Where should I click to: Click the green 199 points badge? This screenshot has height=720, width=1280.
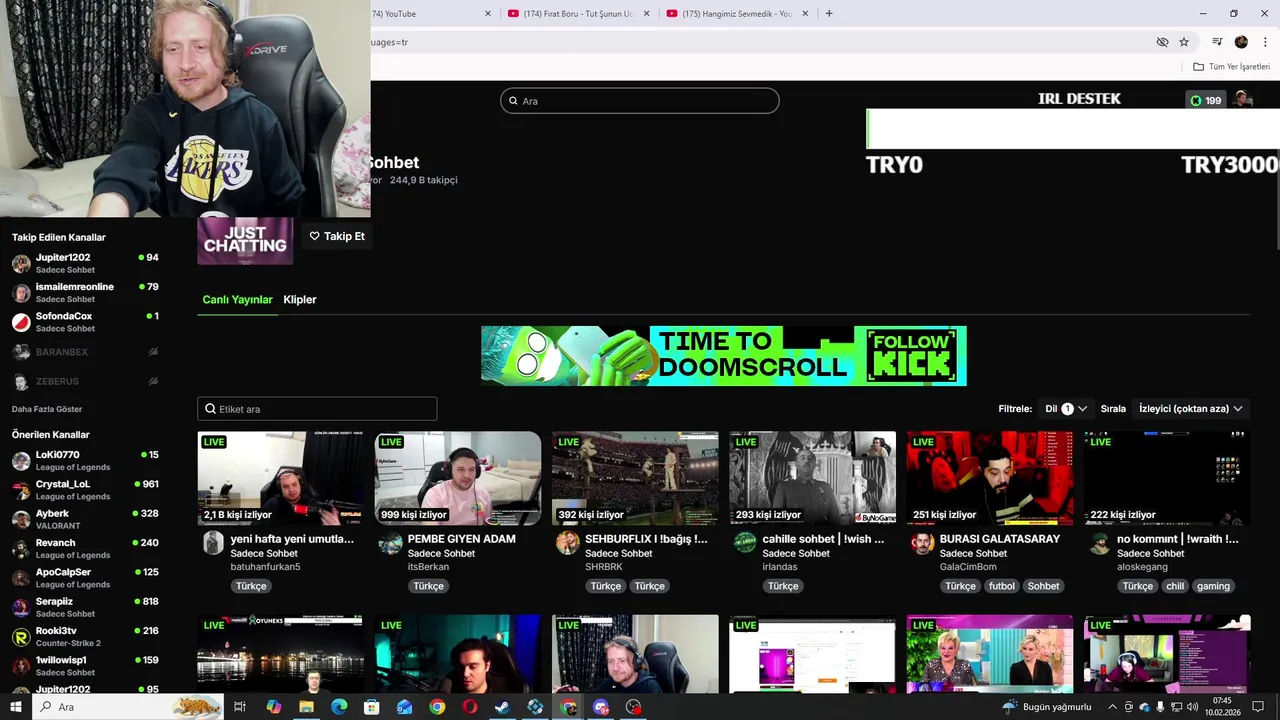pos(1205,100)
